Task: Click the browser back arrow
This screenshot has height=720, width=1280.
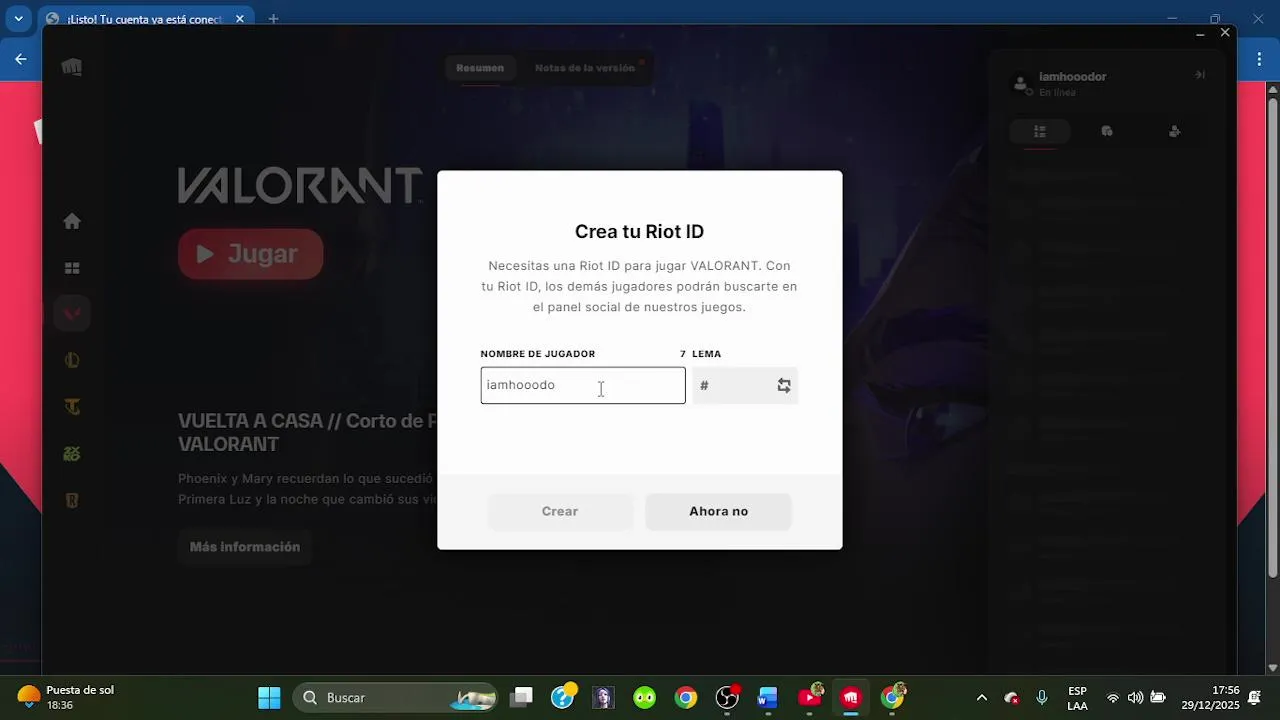Action: coord(21,59)
